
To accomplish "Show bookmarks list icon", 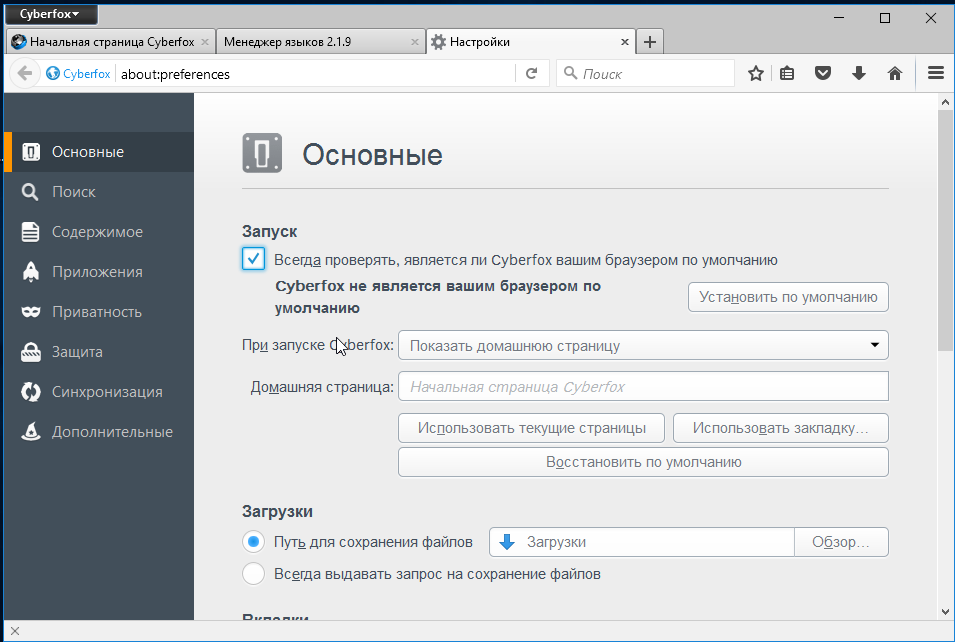I will tap(787, 74).
